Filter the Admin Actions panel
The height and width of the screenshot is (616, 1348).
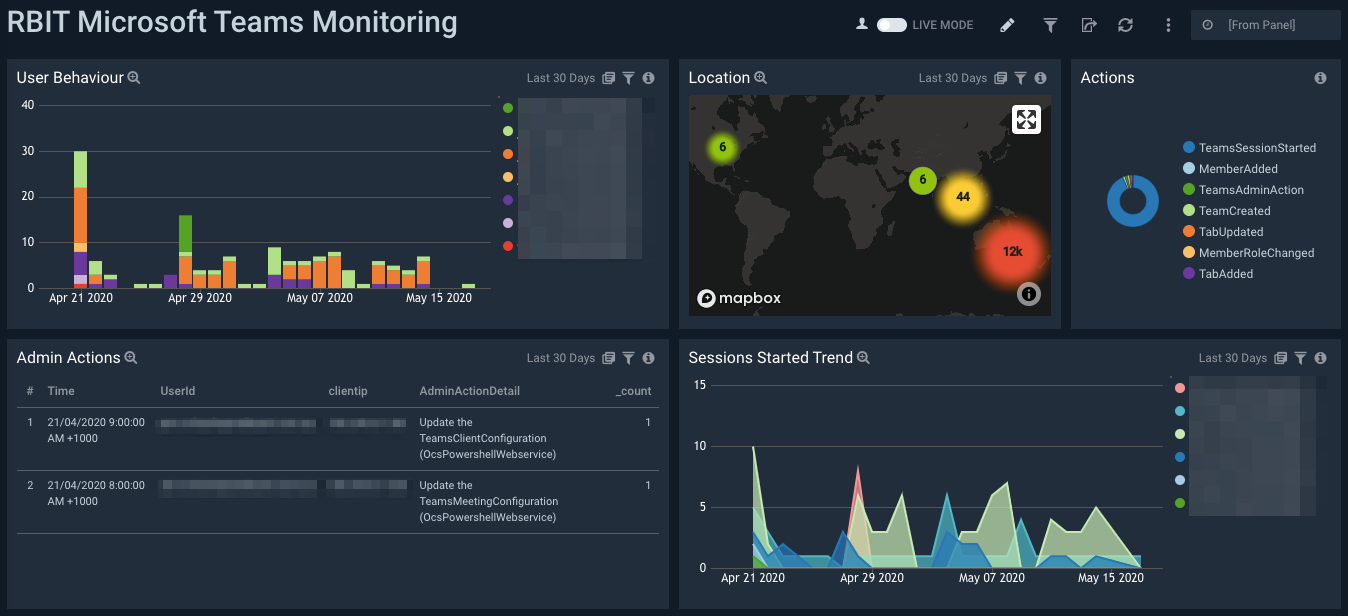point(628,358)
